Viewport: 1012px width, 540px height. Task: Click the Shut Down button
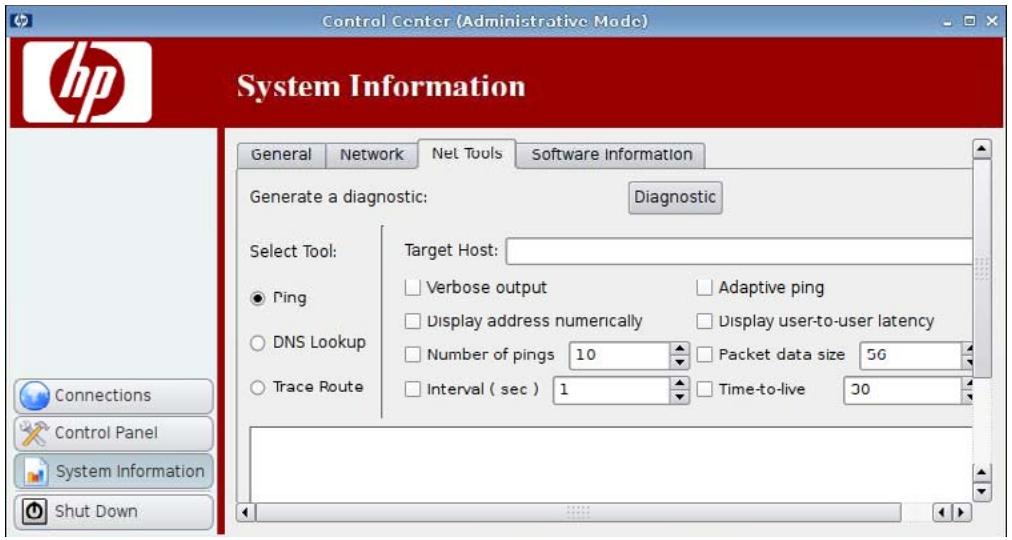click(114, 512)
